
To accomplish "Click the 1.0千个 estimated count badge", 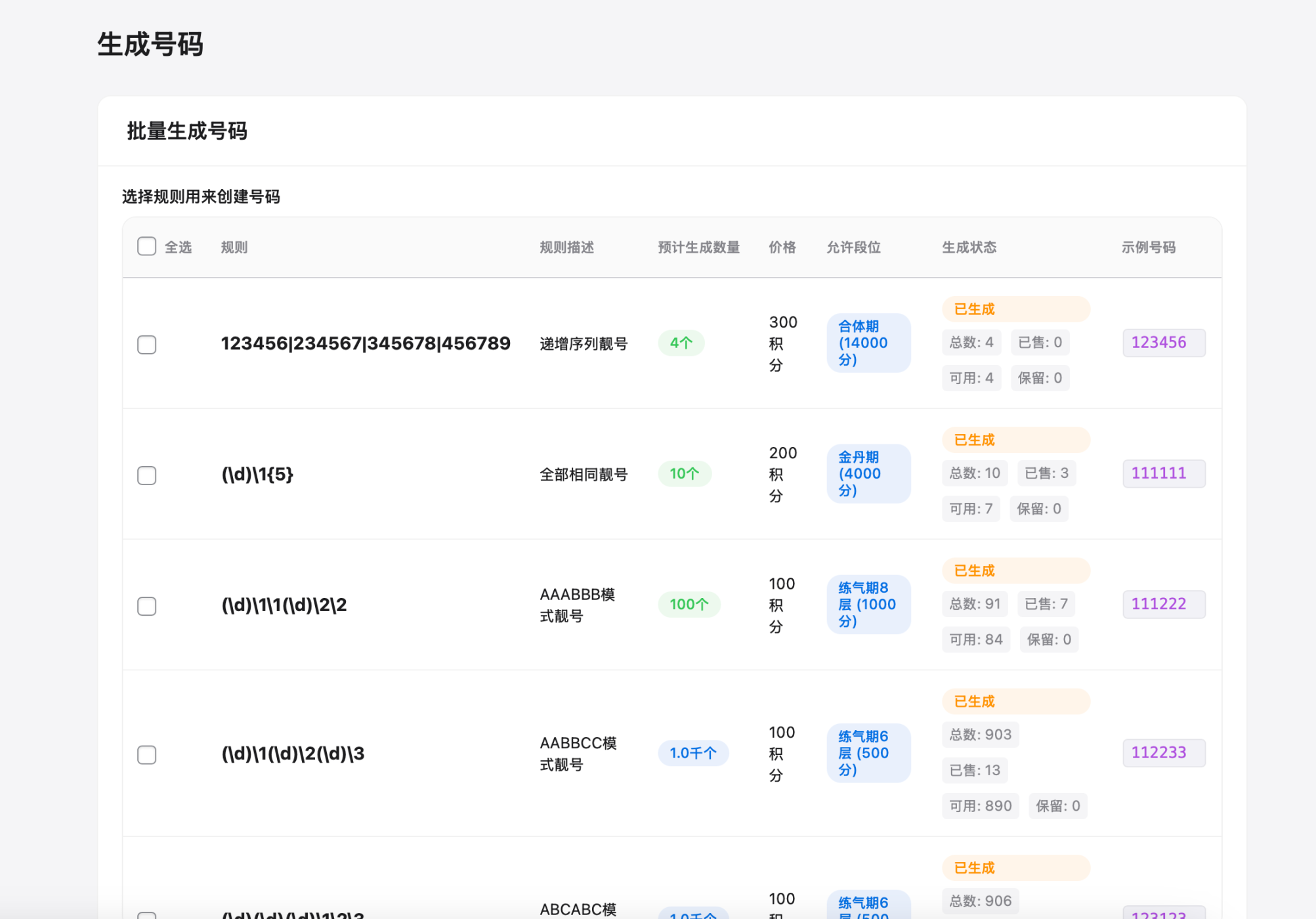I will click(692, 753).
